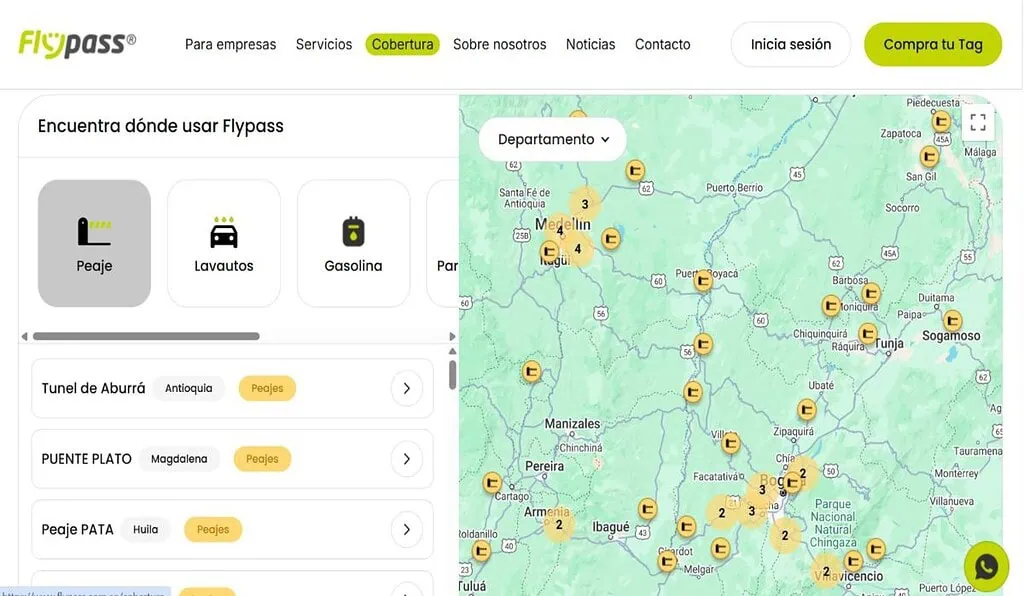
Task: Click toll marker near Ráquira
Action: 867,334
